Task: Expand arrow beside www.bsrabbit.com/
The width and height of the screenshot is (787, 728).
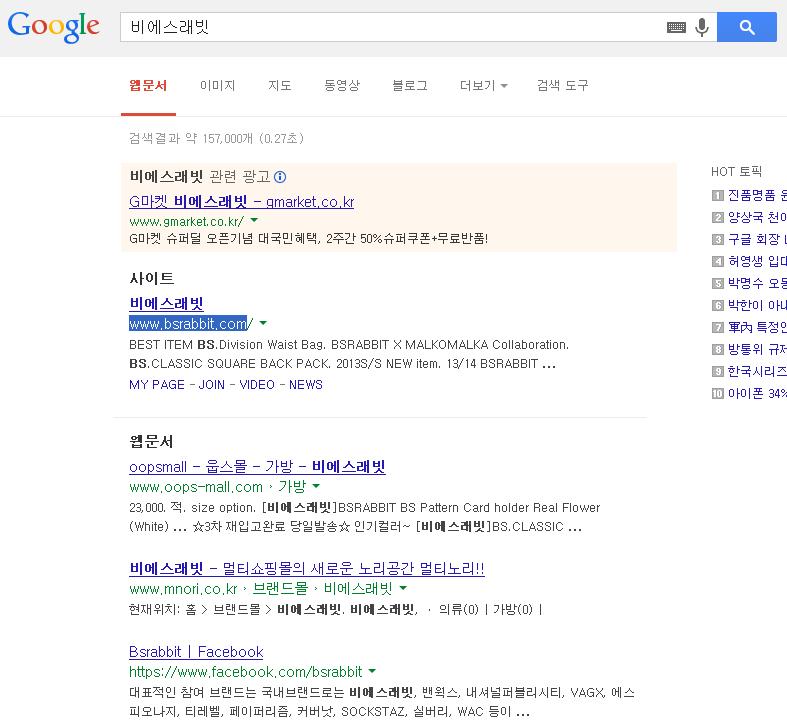Action: click(264, 323)
